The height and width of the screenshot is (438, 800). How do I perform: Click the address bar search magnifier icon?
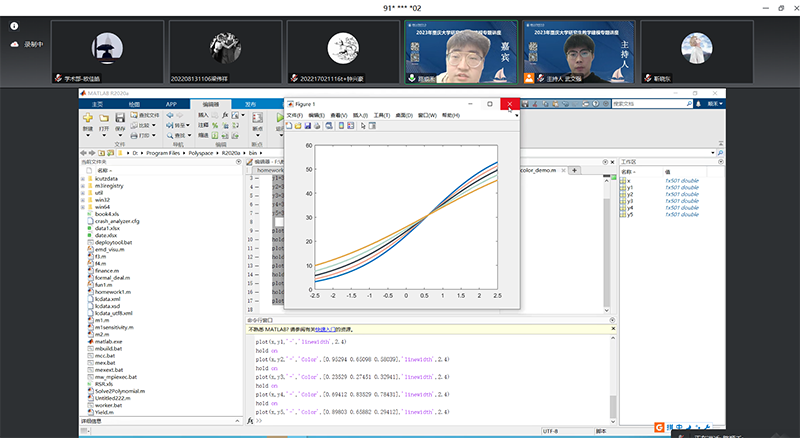[720, 153]
